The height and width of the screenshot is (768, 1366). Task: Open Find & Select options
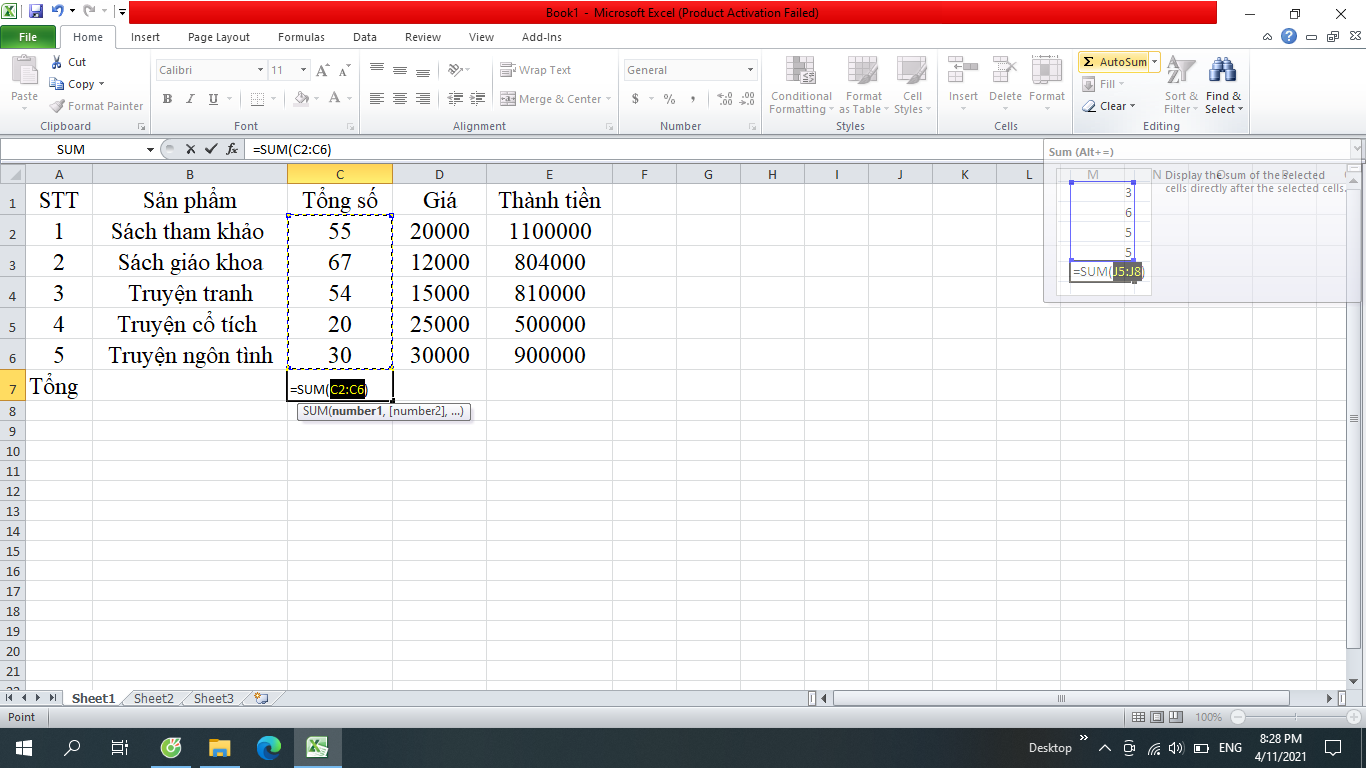(x=1223, y=86)
